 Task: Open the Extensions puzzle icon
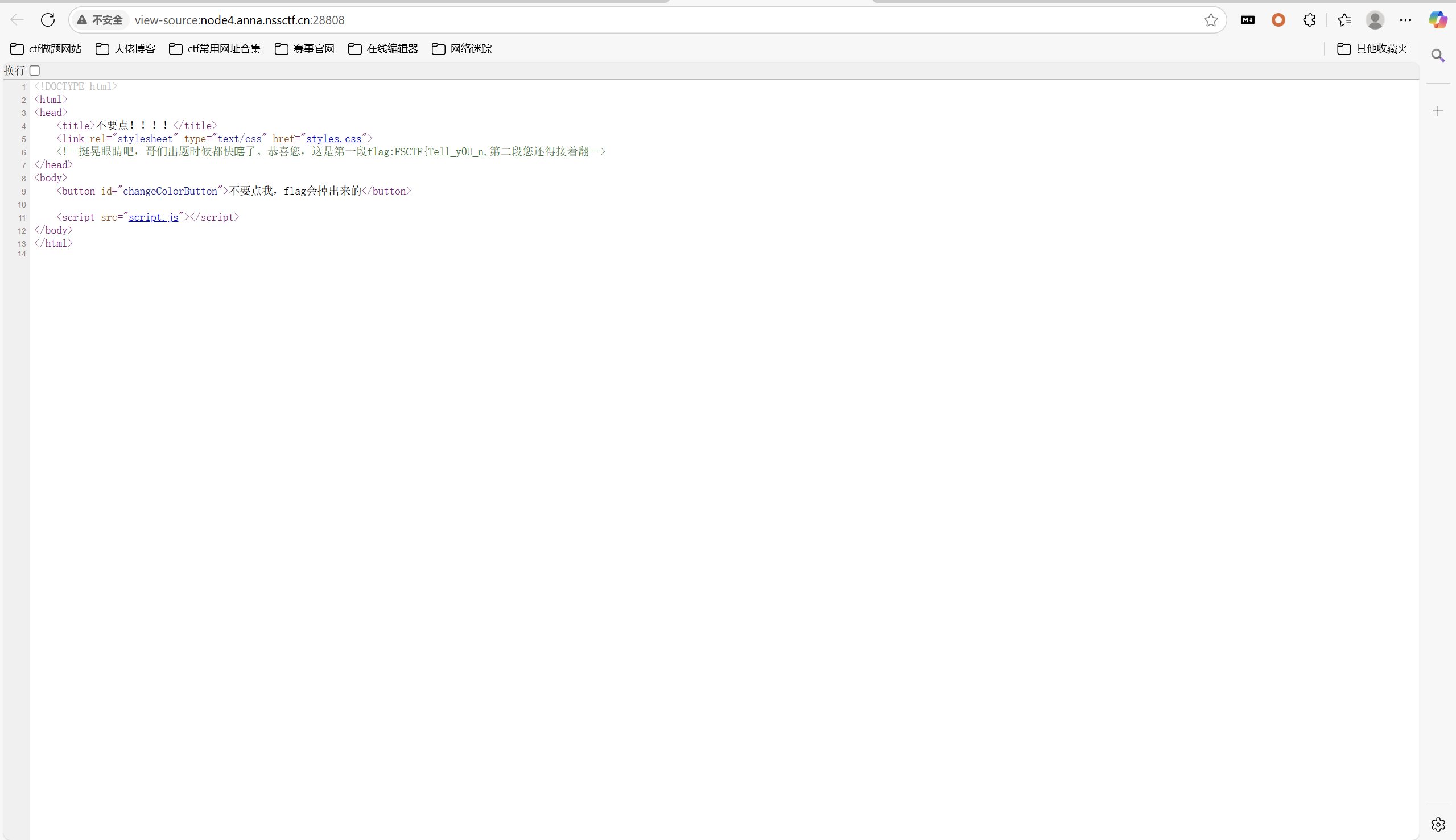click(x=1309, y=20)
